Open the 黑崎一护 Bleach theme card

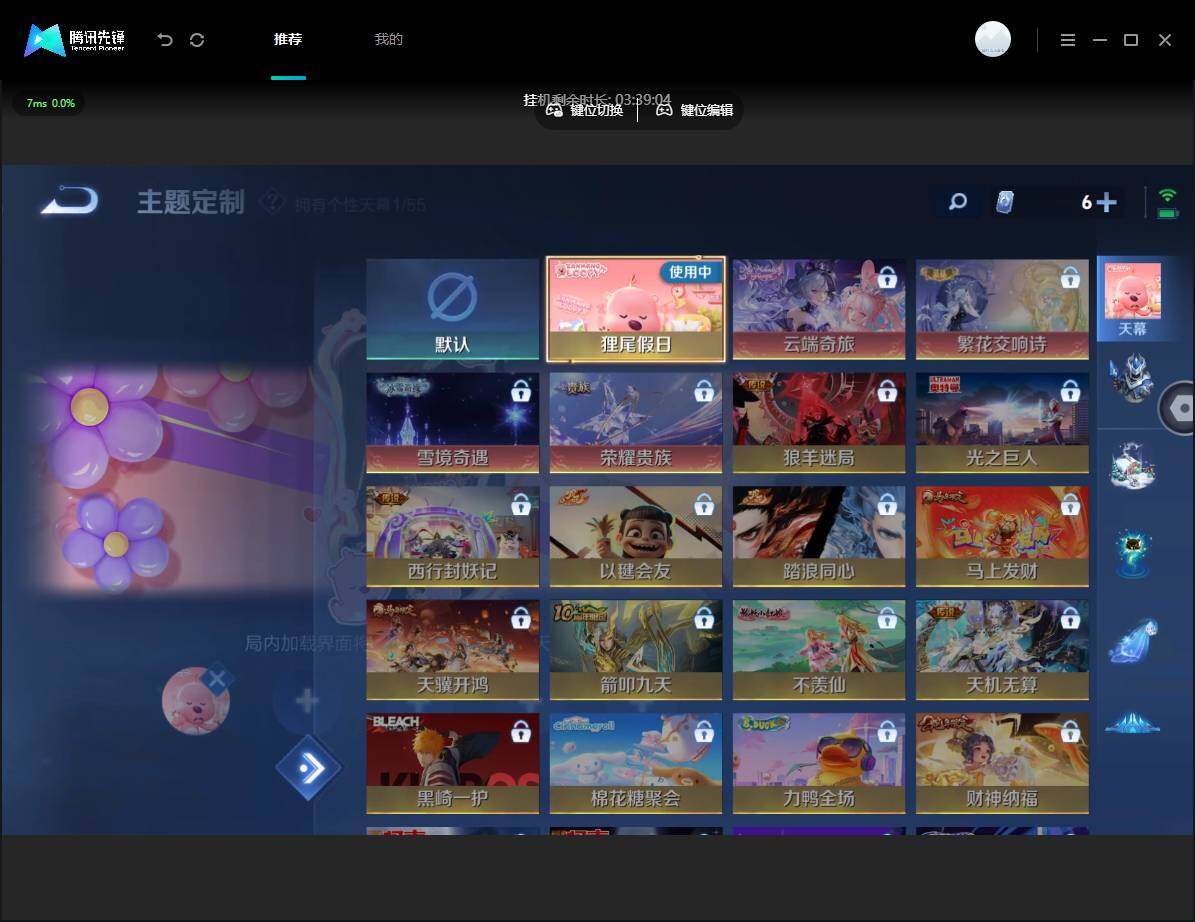(453, 764)
